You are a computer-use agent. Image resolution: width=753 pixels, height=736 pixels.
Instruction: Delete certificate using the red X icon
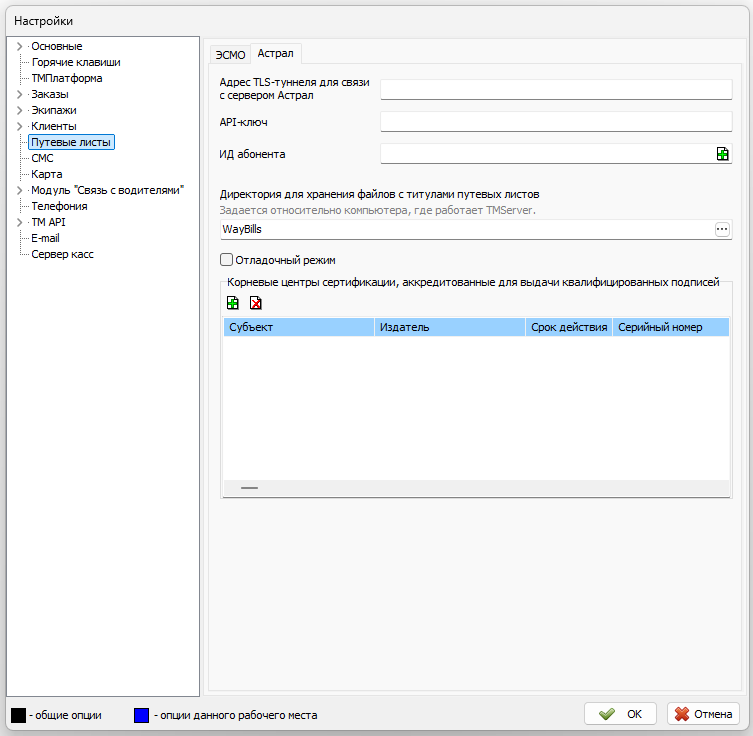256,303
